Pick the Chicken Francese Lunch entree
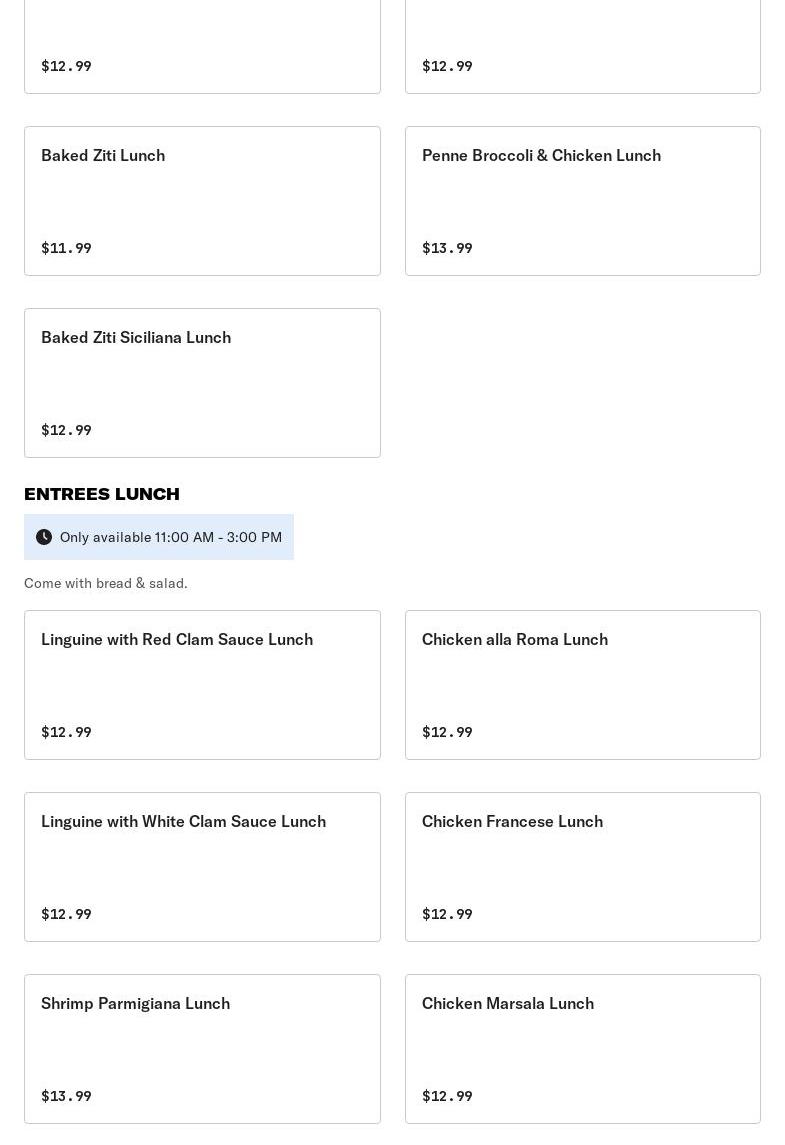Viewport: 785px width, 1145px height. (x=512, y=821)
